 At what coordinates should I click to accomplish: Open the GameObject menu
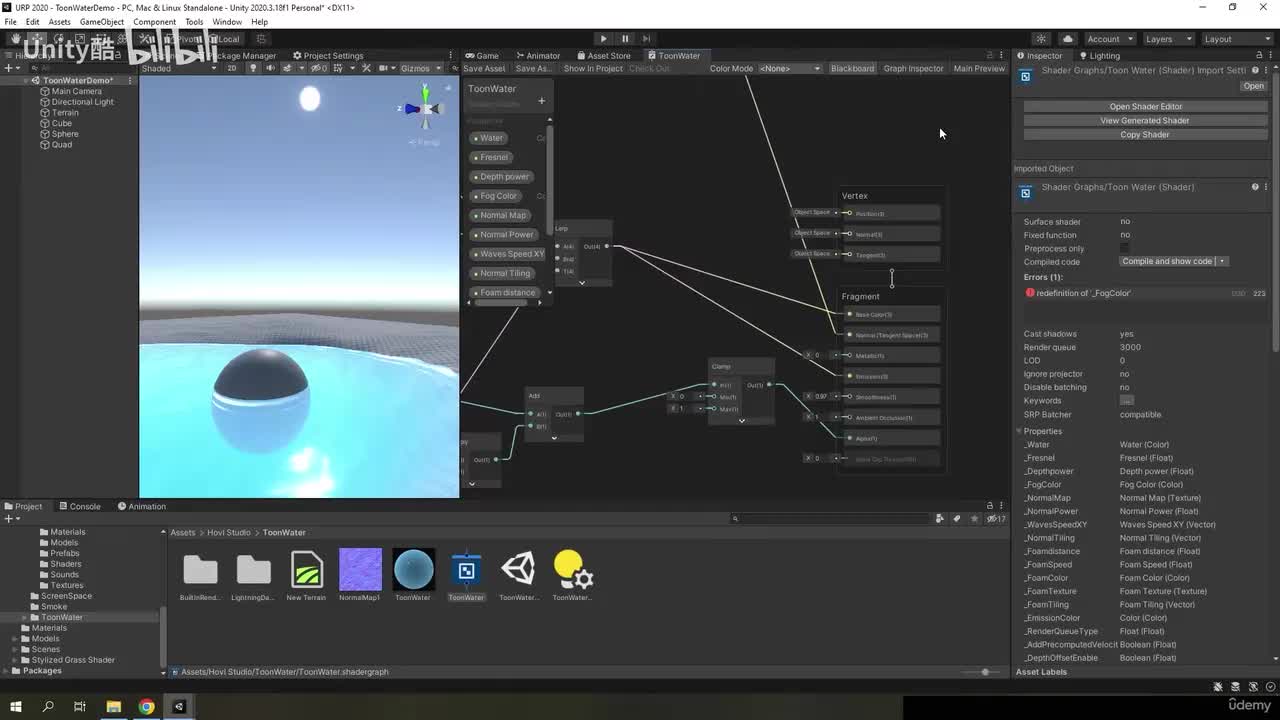[x=102, y=22]
